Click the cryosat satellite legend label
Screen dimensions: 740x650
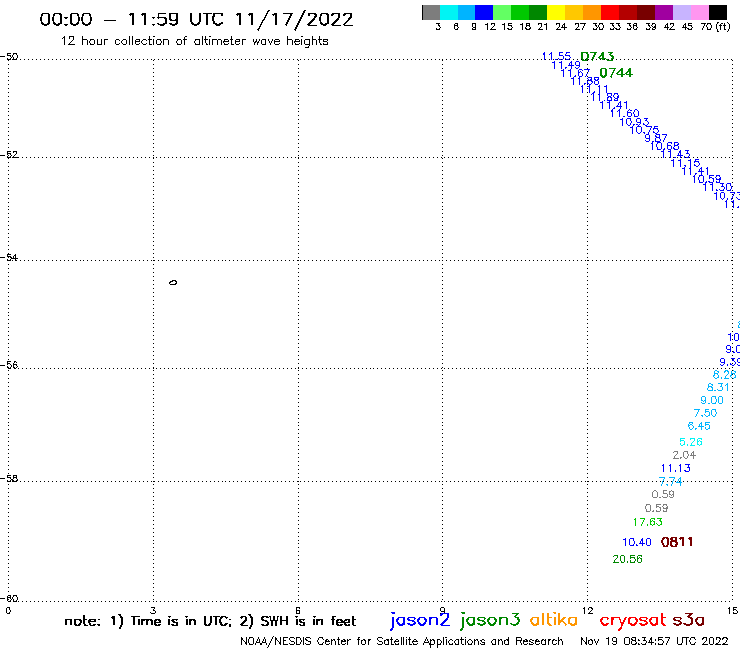click(632, 620)
